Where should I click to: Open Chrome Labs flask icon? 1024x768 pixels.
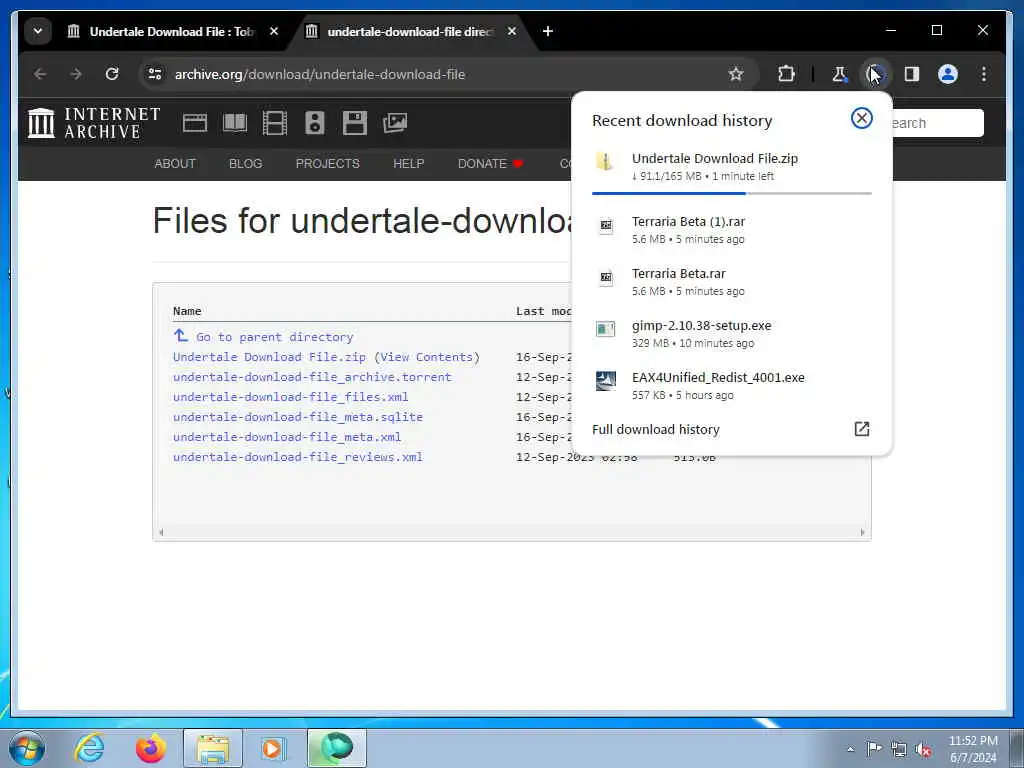point(839,74)
